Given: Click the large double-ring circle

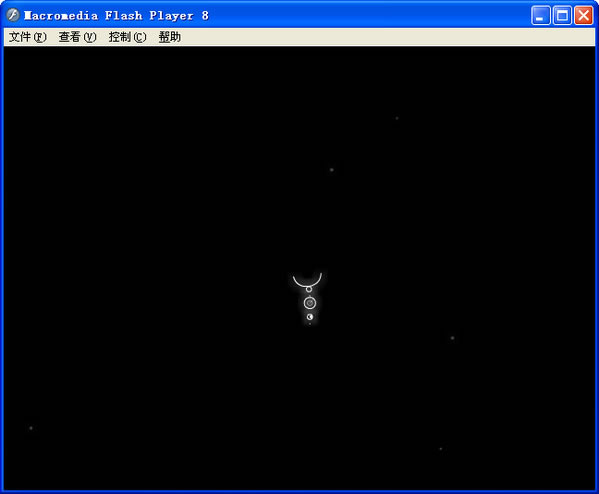Looking at the screenshot, I should click(x=310, y=303).
